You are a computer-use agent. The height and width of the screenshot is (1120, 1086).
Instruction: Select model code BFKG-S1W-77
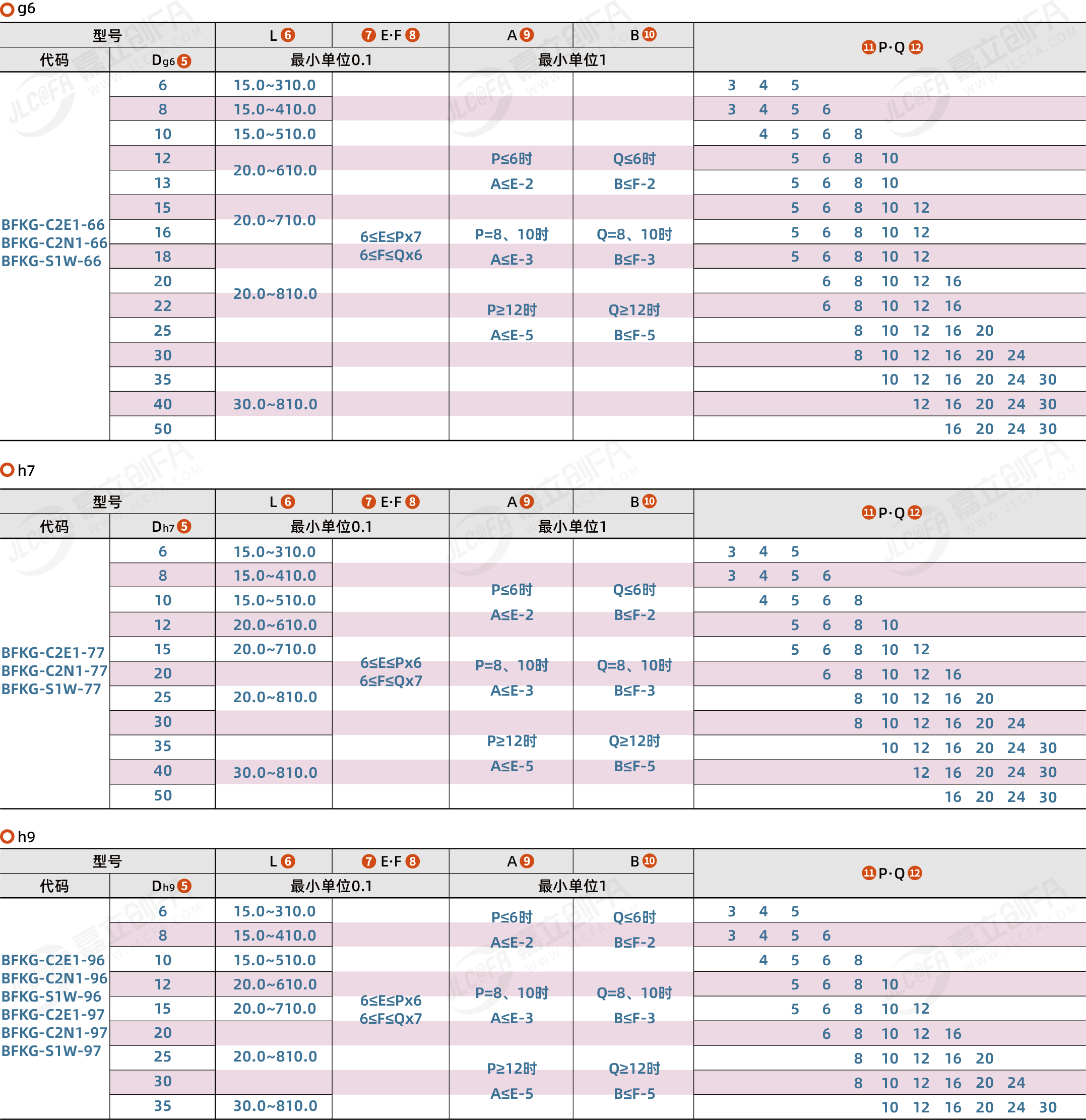[51, 689]
